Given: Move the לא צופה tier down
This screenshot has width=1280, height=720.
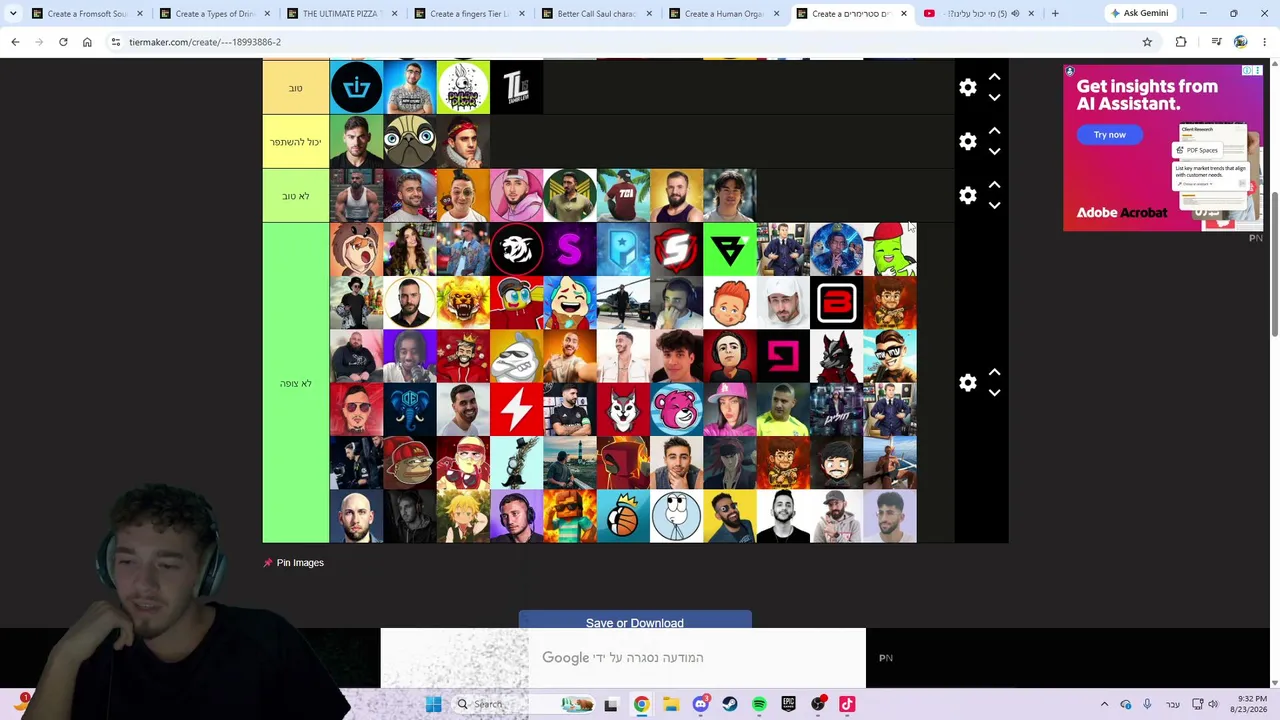Looking at the screenshot, I should click(994, 393).
